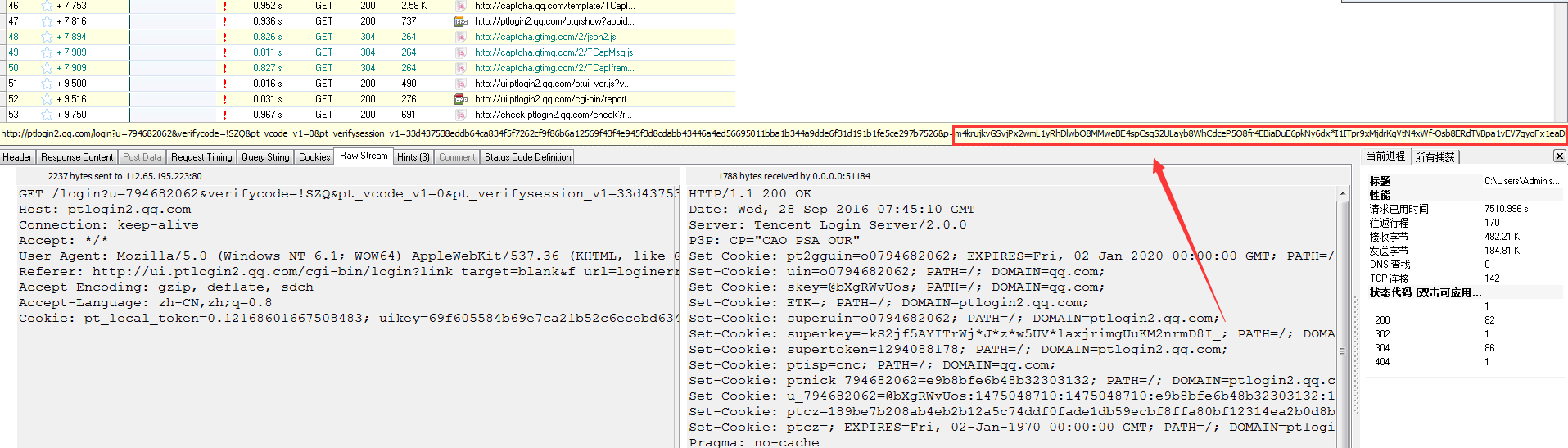Mark request 53 with the star
The image size is (1568, 448).
[47, 115]
